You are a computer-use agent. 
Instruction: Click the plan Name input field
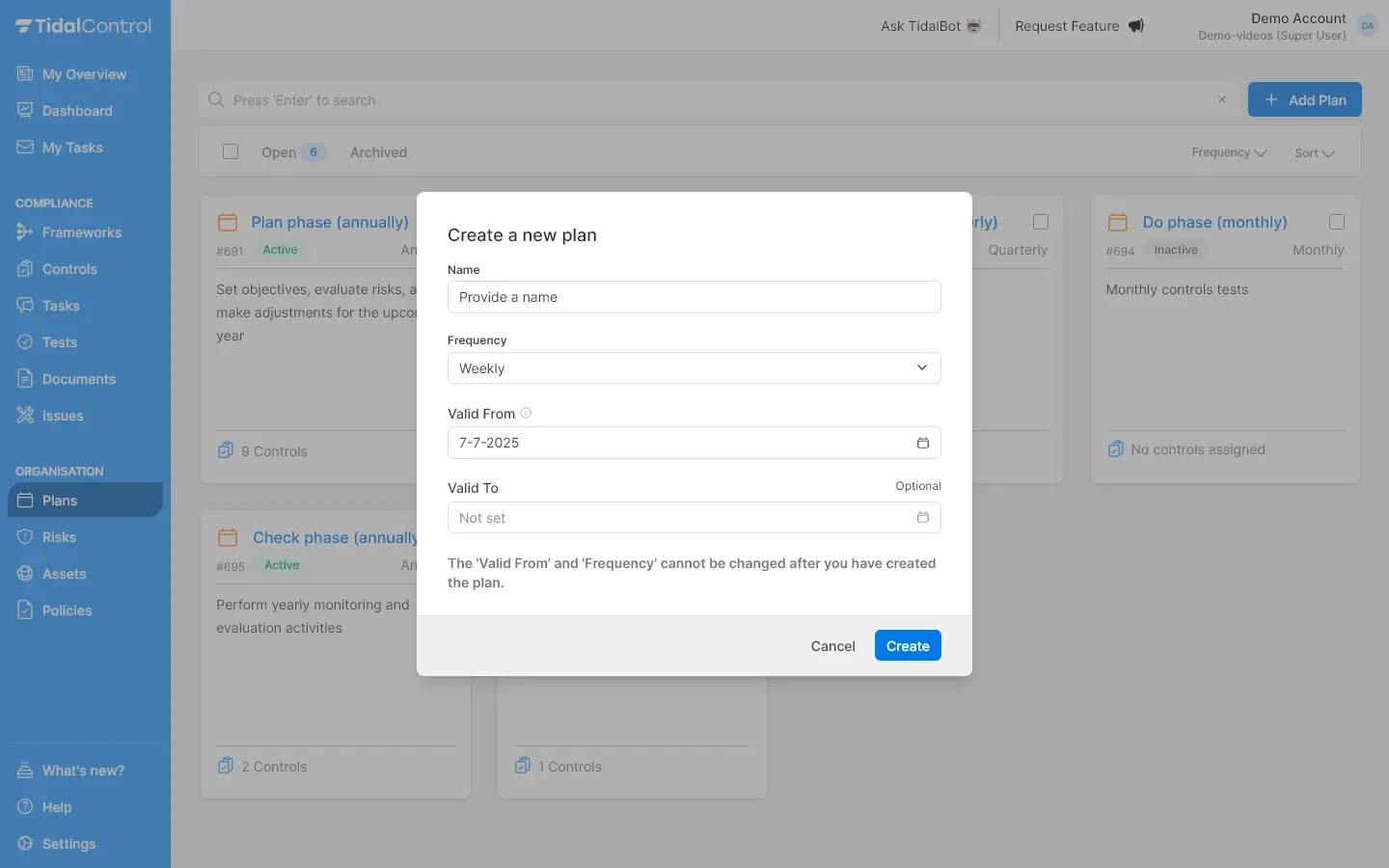tap(694, 297)
